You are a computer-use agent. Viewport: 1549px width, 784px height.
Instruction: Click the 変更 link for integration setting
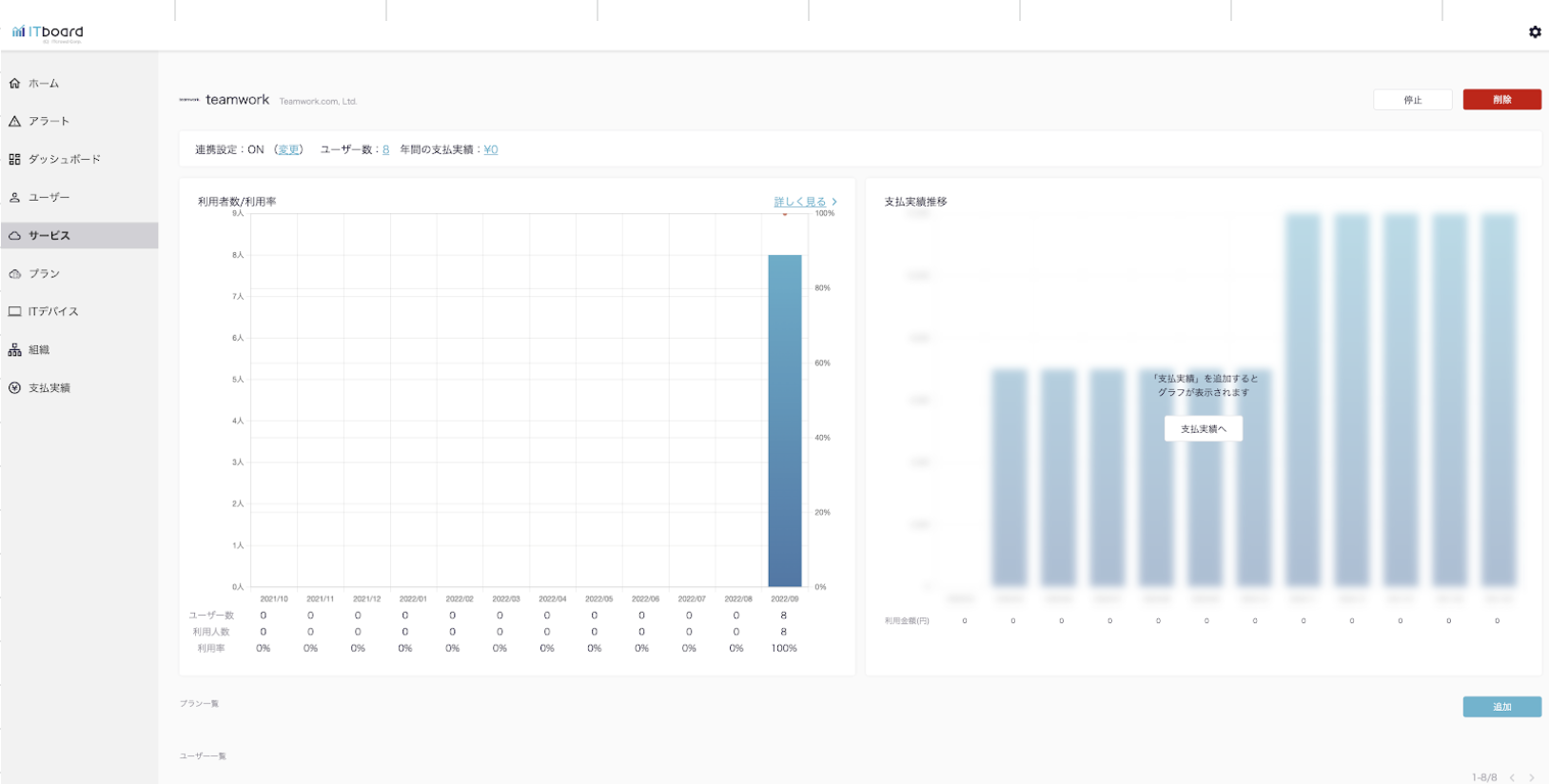point(288,149)
